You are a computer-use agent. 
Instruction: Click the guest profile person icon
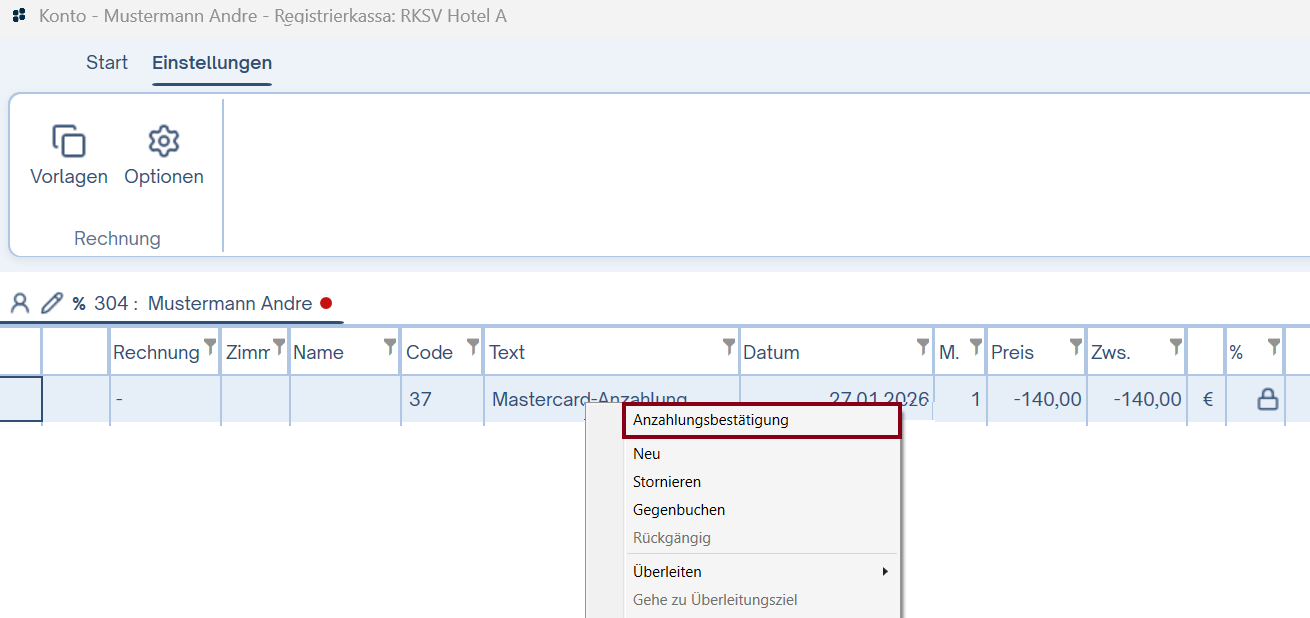tap(20, 304)
